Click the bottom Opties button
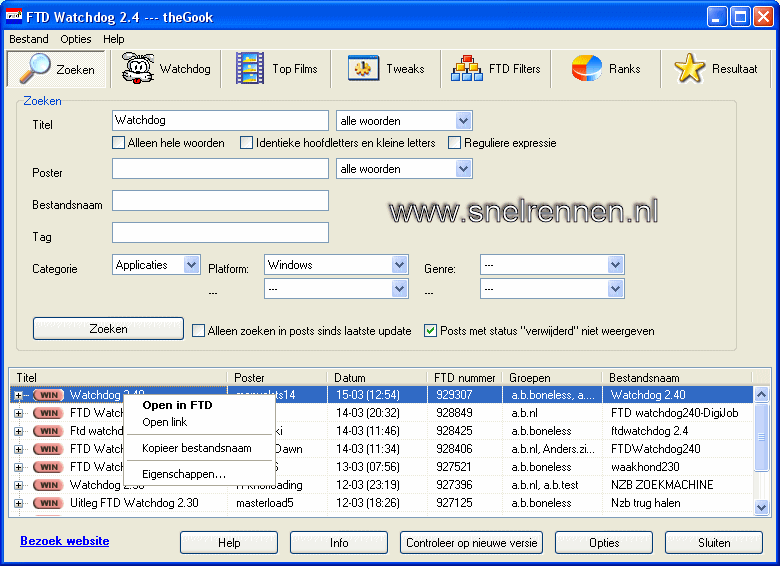This screenshot has width=780, height=566. pos(604,543)
